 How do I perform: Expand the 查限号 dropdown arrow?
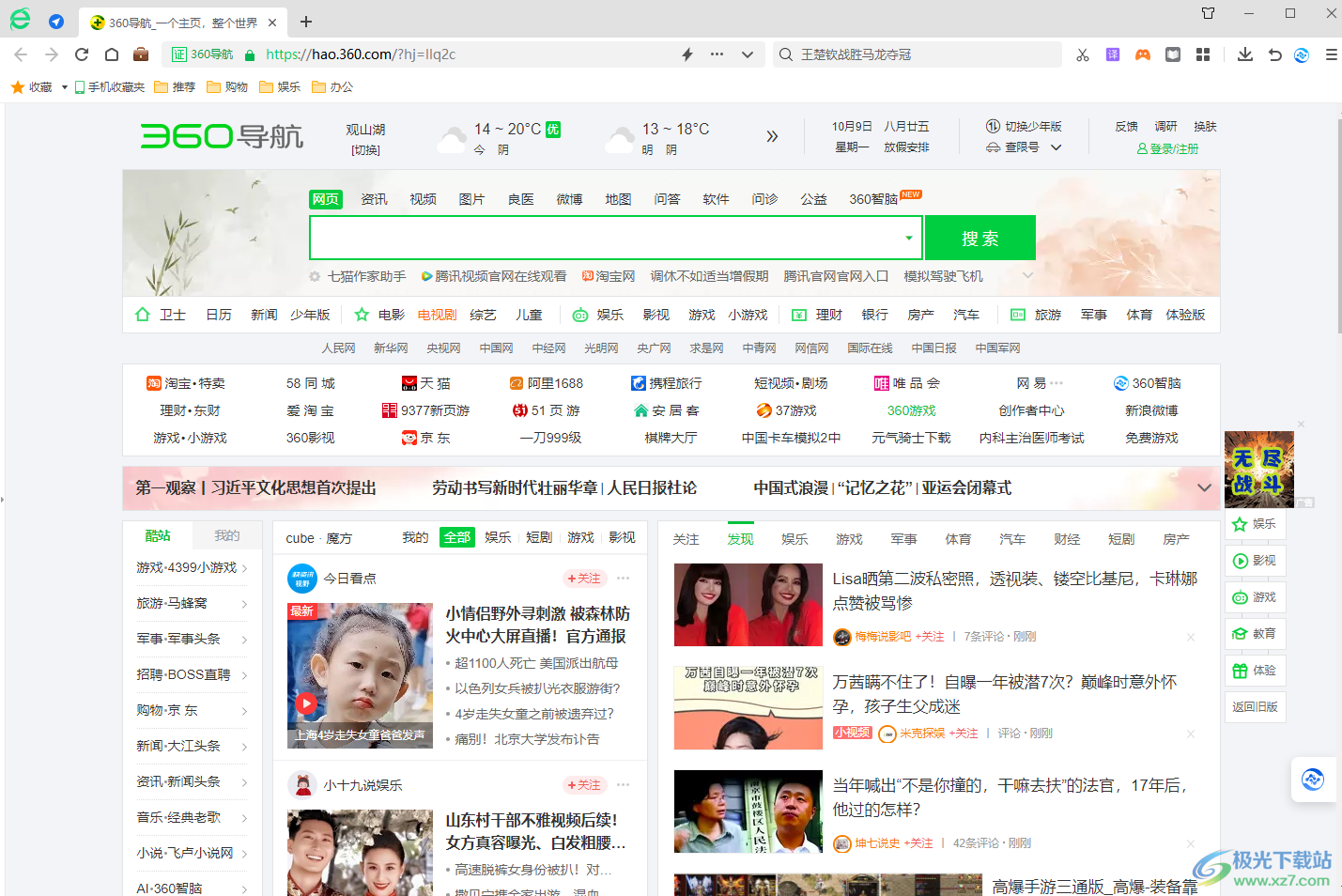1057,147
